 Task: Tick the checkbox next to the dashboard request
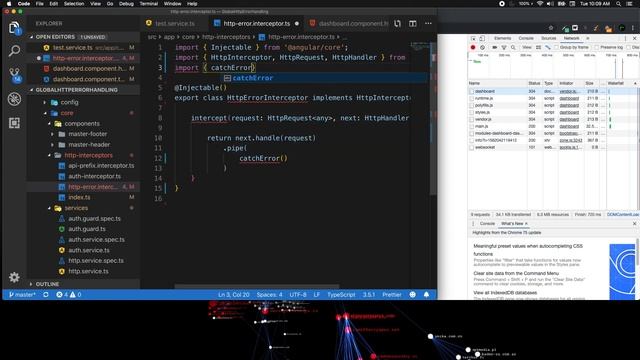point(472,91)
